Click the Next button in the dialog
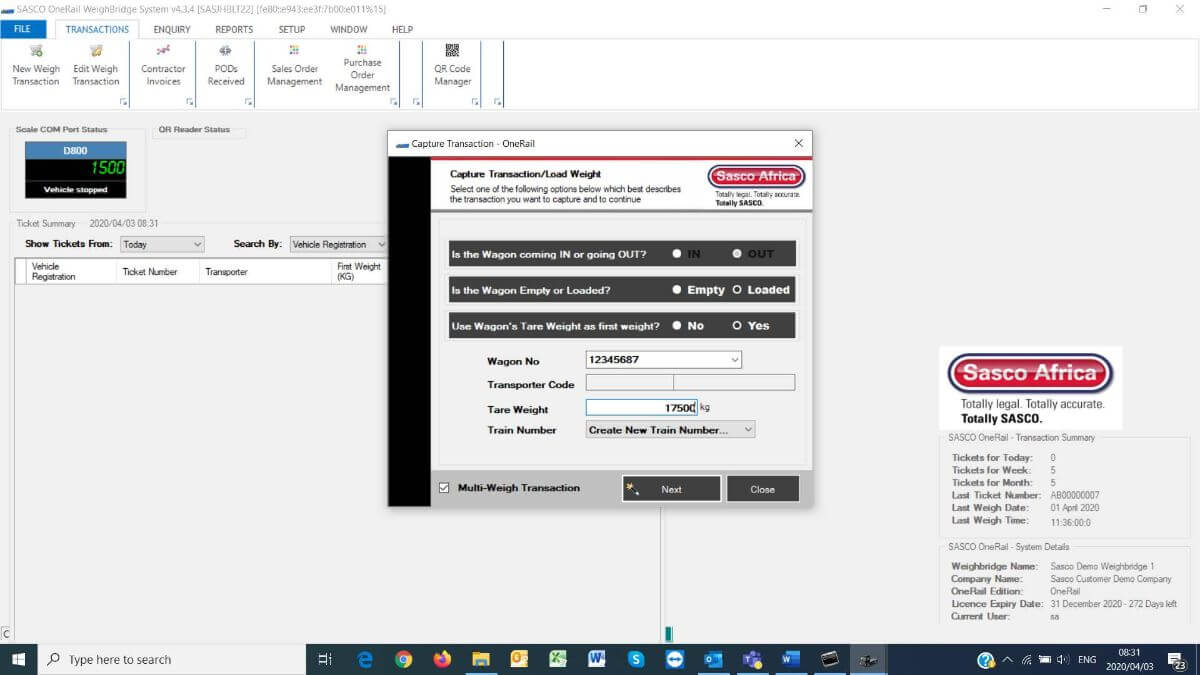Screen dimensions: 1200x675 (x=671, y=489)
